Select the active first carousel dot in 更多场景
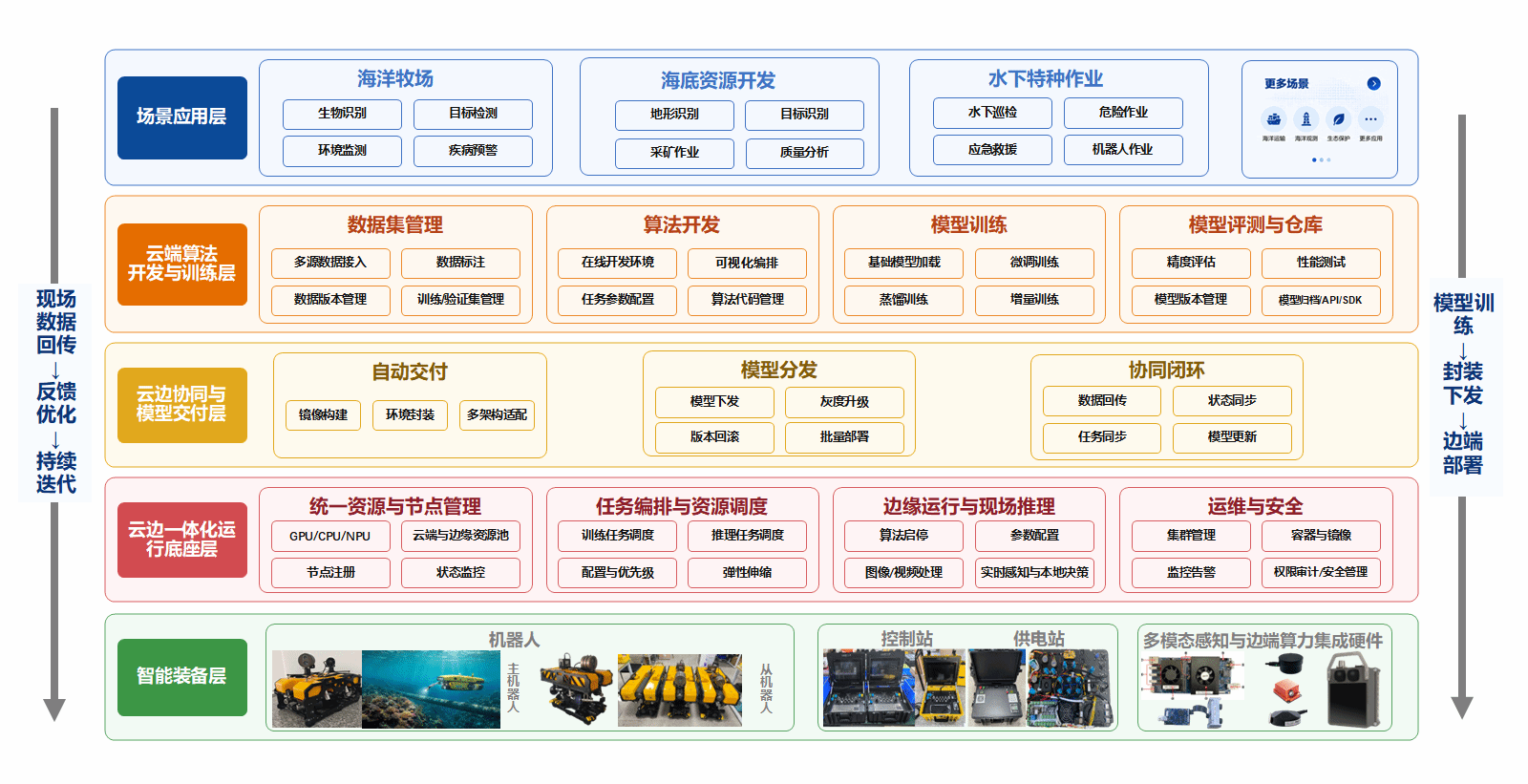This screenshot has height=784, width=1528. coord(1314,159)
